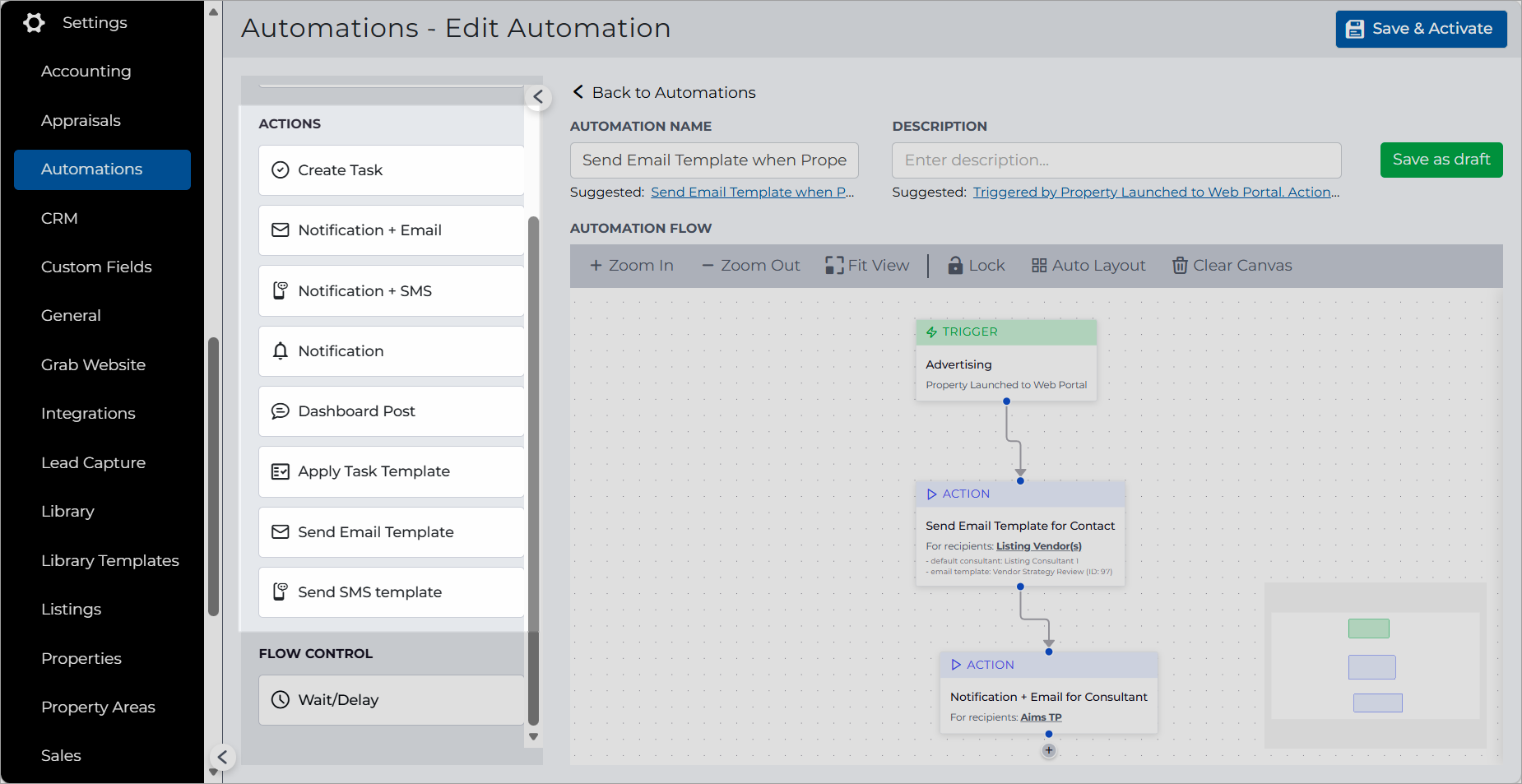This screenshot has width=1522, height=784.
Task: Select Automations in the sidebar
Action: (102, 169)
